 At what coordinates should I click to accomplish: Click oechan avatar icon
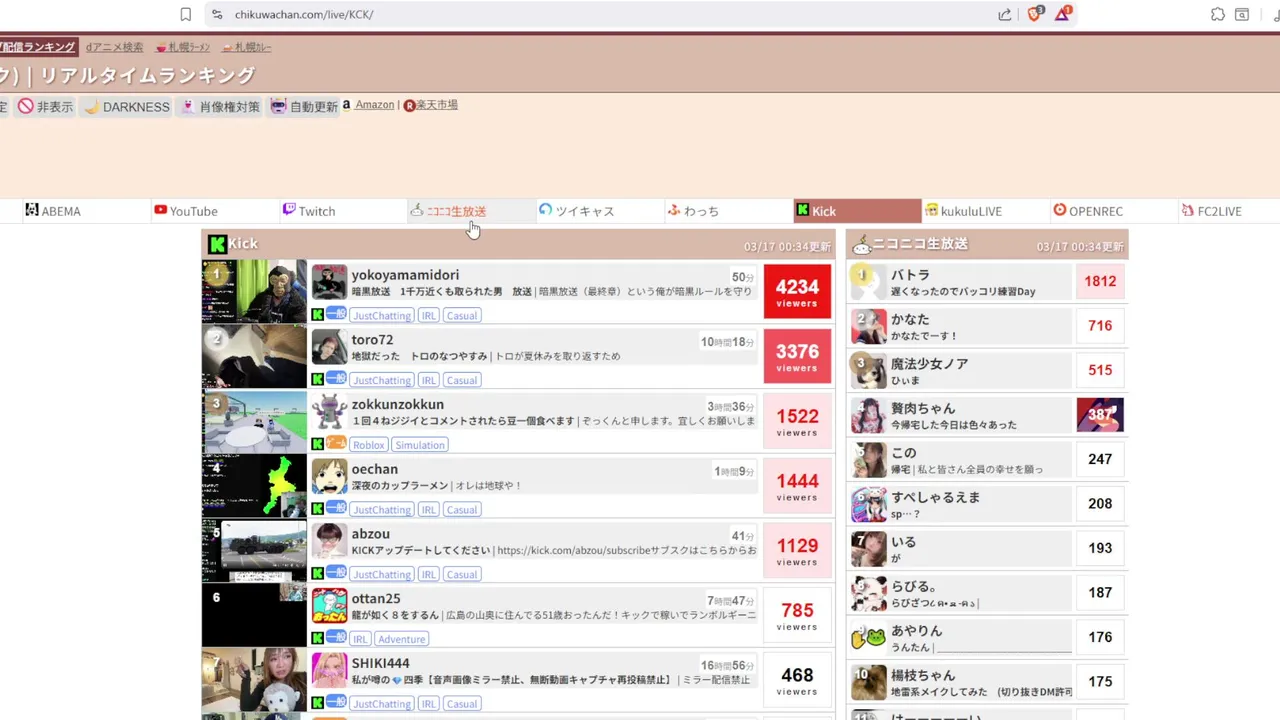[329, 477]
